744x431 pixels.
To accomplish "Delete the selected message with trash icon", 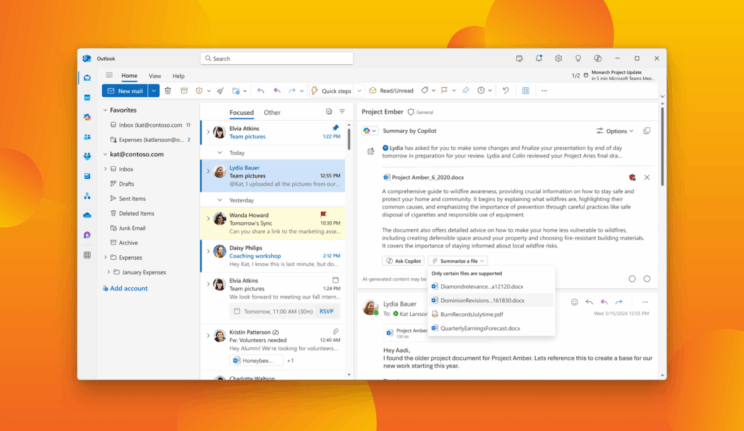I will [x=168, y=91].
